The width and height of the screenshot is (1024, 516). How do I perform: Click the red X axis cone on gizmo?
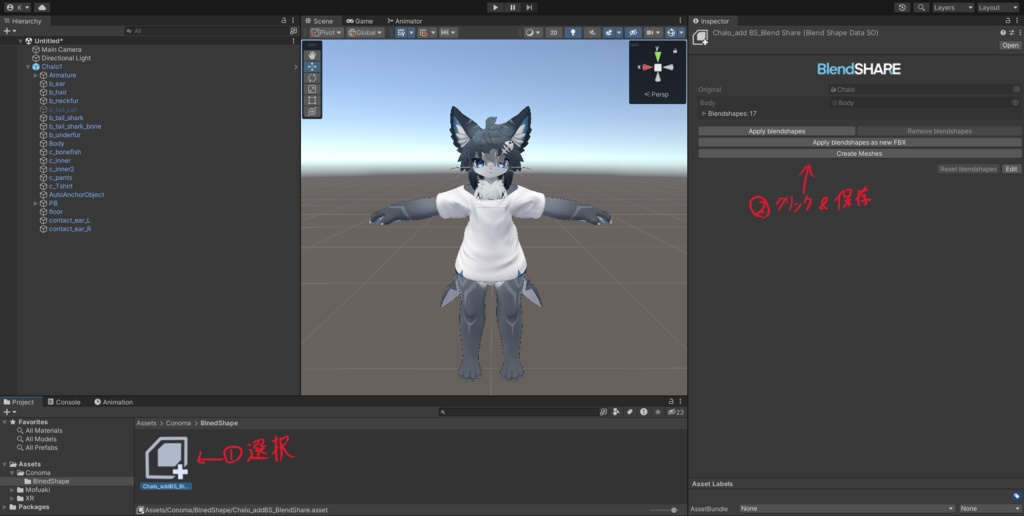point(647,67)
